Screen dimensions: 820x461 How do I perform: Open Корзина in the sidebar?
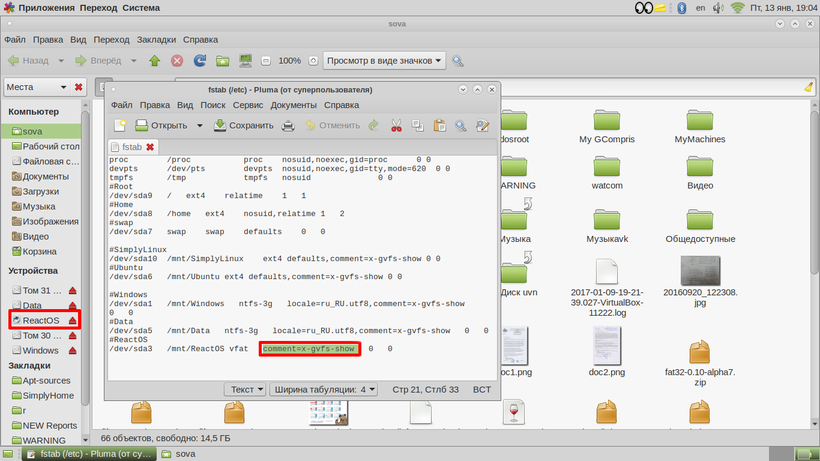pyautogui.click(x=34, y=251)
